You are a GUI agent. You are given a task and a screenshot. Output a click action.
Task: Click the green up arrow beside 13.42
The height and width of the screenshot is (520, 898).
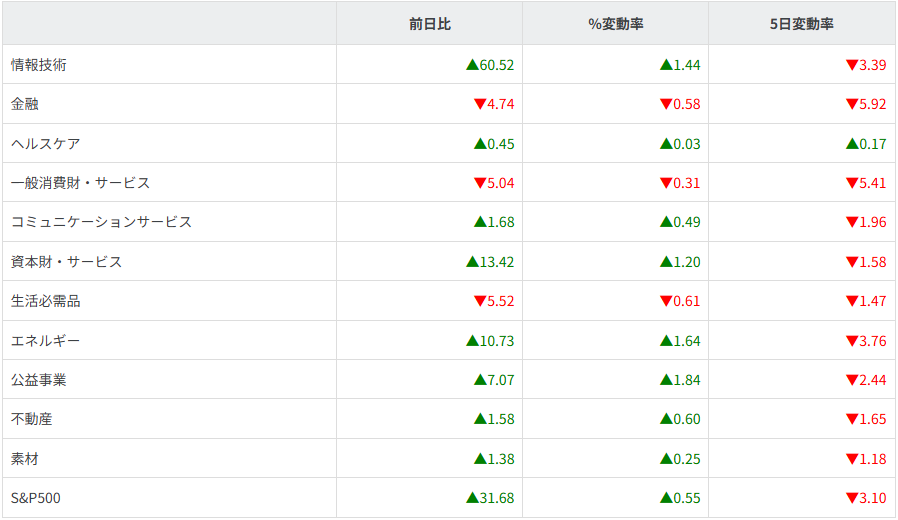tap(472, 262)
